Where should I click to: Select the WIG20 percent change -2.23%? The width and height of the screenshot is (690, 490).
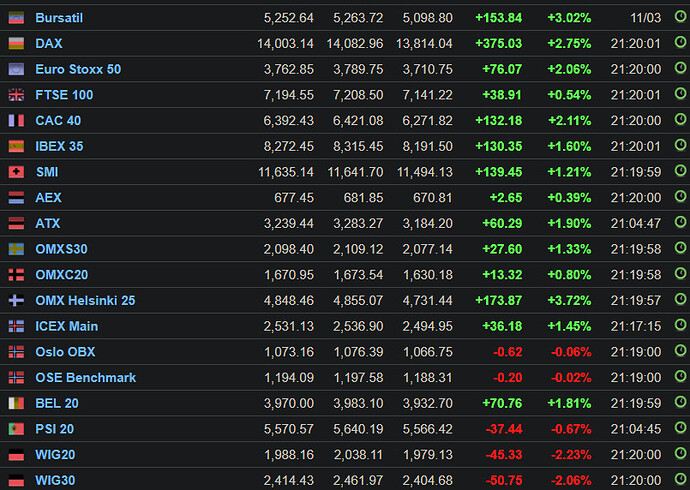tap(571, 455)
